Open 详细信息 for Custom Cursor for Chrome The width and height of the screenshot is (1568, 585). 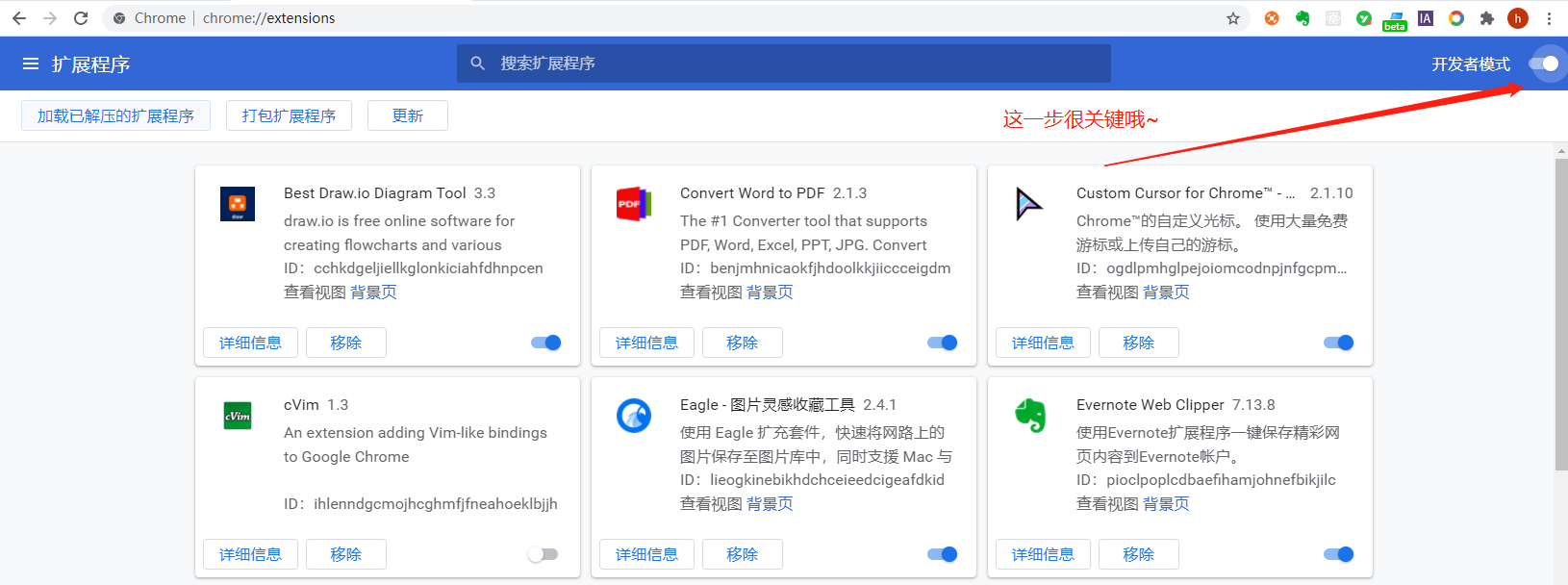tap(1043, 343)
